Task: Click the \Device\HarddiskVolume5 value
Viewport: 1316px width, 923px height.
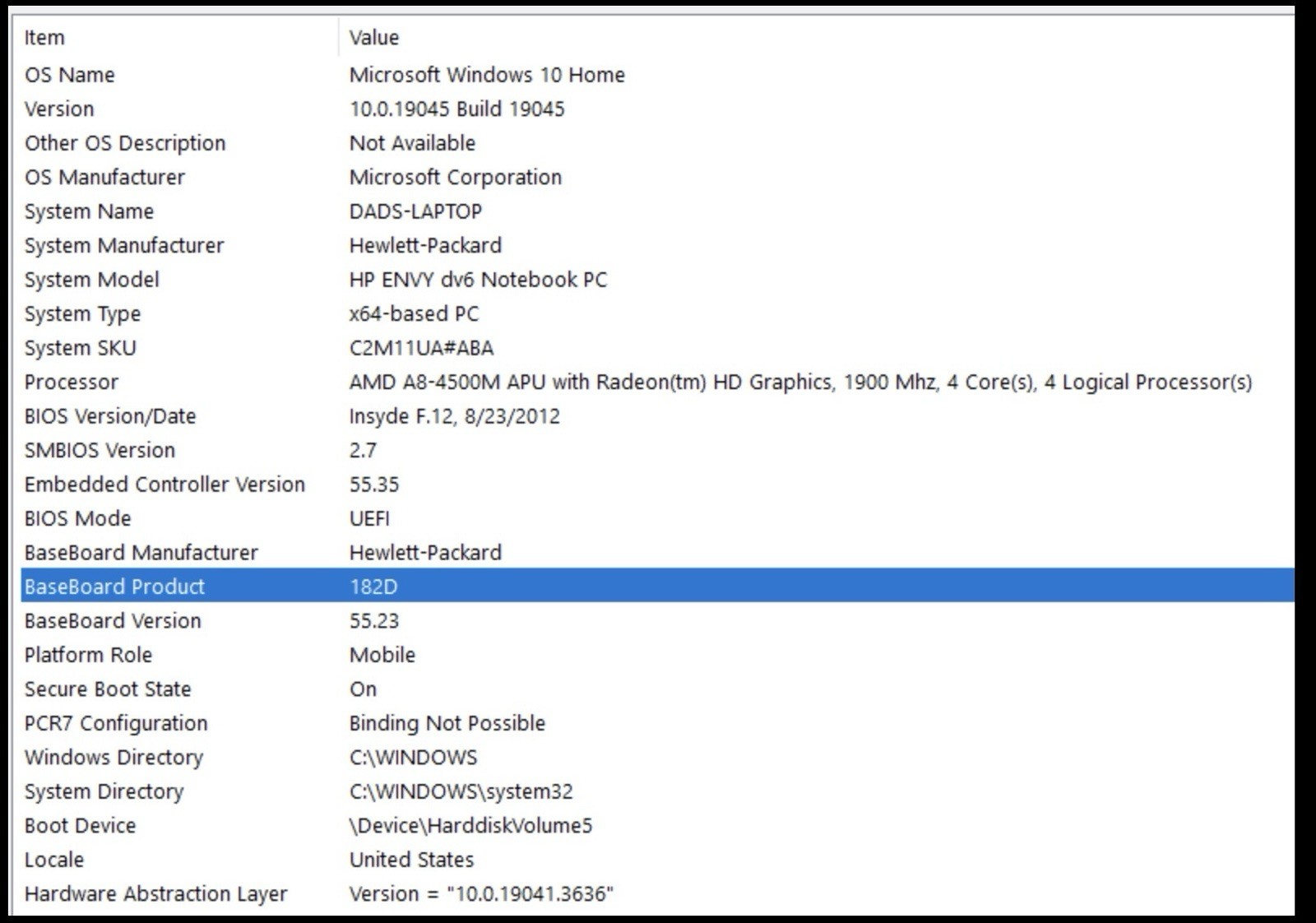Action: (x=471, y=826)
